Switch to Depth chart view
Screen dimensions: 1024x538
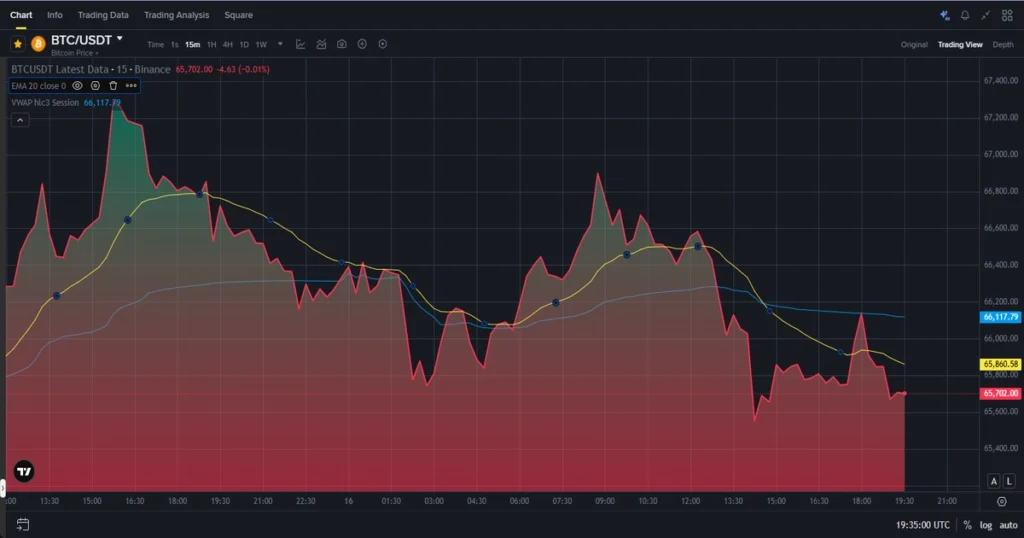[1003, 44]
